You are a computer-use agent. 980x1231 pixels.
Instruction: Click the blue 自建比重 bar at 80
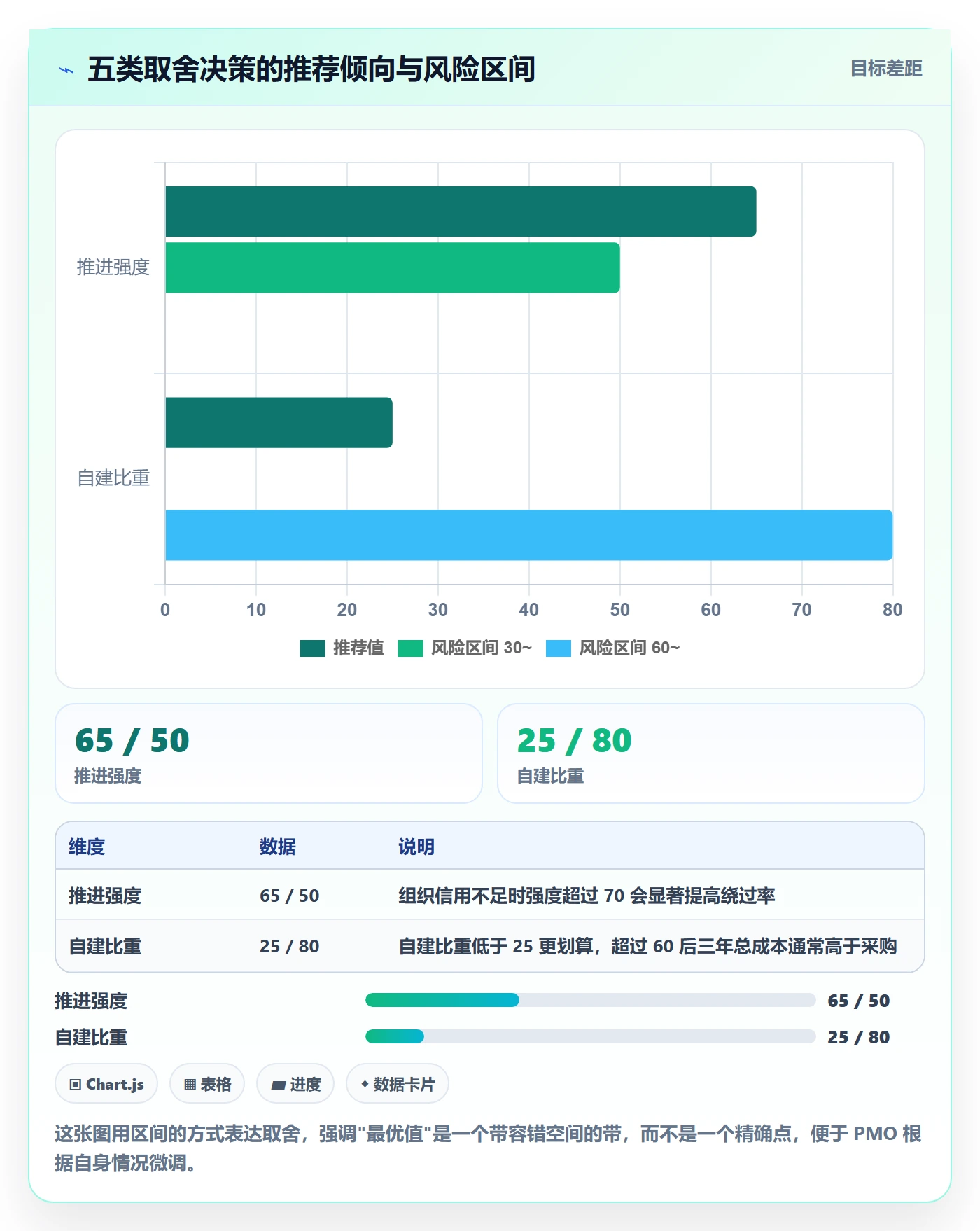click(529, 535)
